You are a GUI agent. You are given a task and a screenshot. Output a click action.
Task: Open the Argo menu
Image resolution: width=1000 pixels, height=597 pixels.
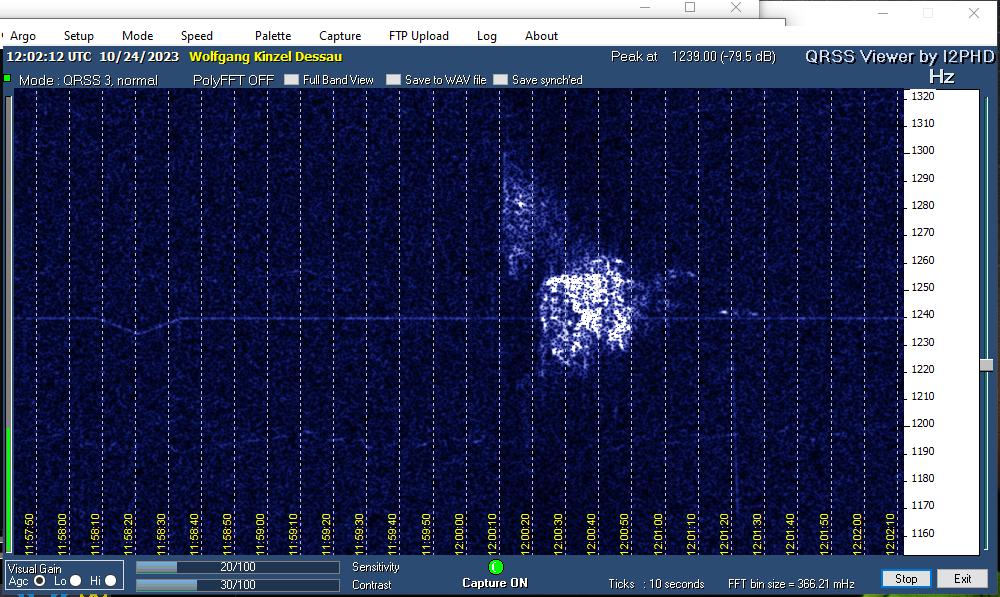[23, 36]
